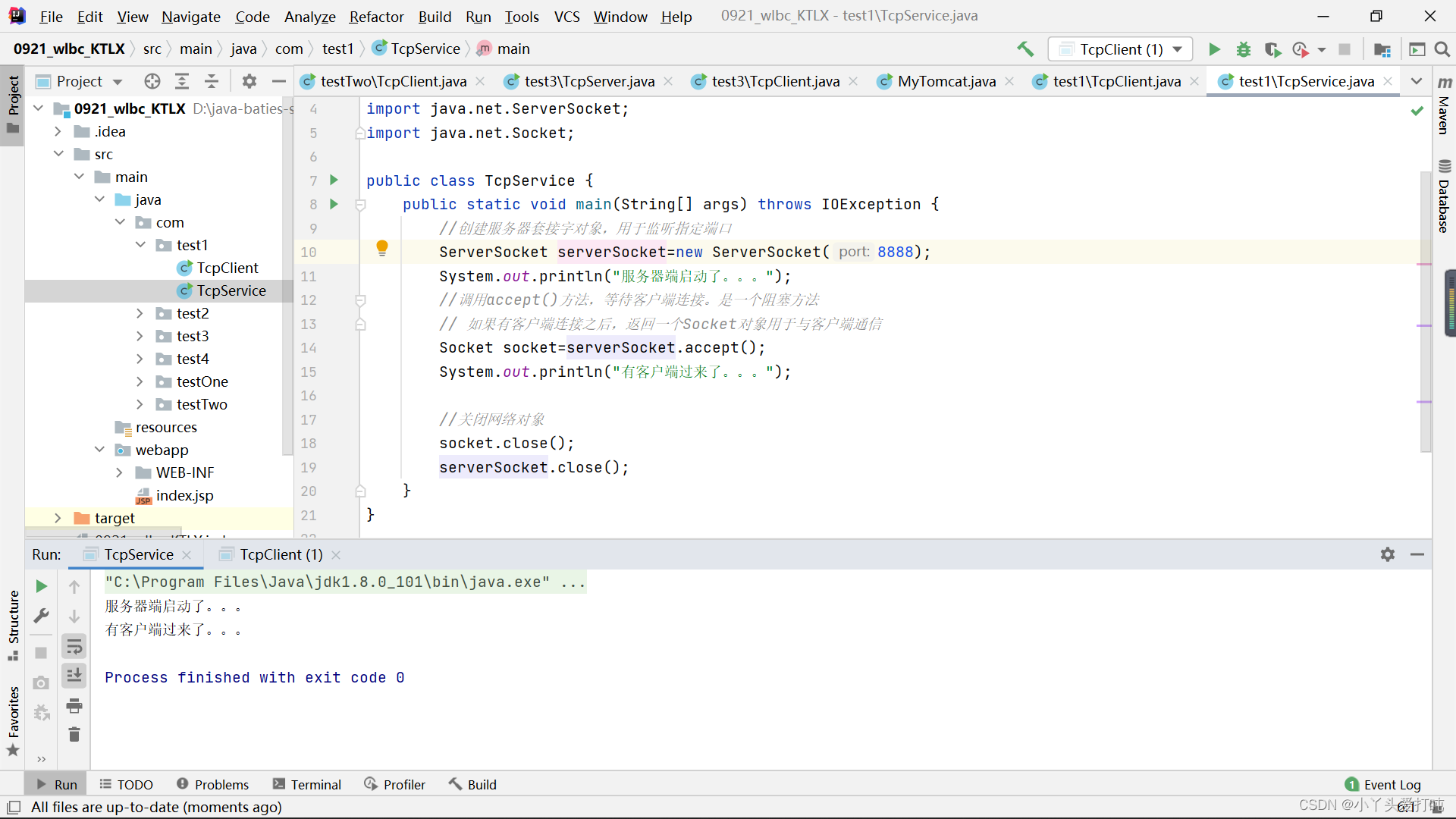Viewport: 1456px width, 819px height.
Task: Collapse the src folder
Action: click(58, 154)
